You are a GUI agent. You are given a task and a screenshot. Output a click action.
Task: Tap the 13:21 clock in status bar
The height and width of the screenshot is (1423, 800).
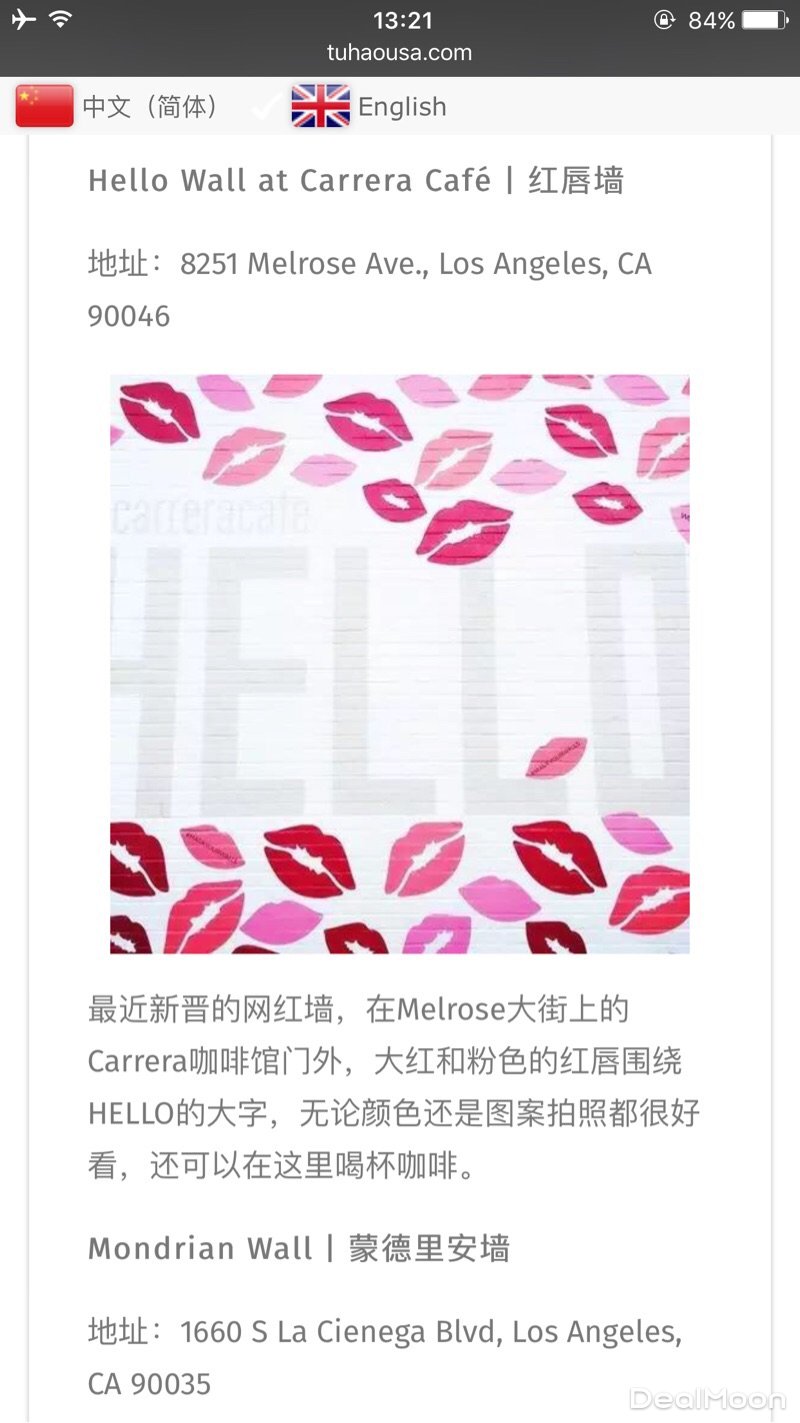(x=403, y=20)
